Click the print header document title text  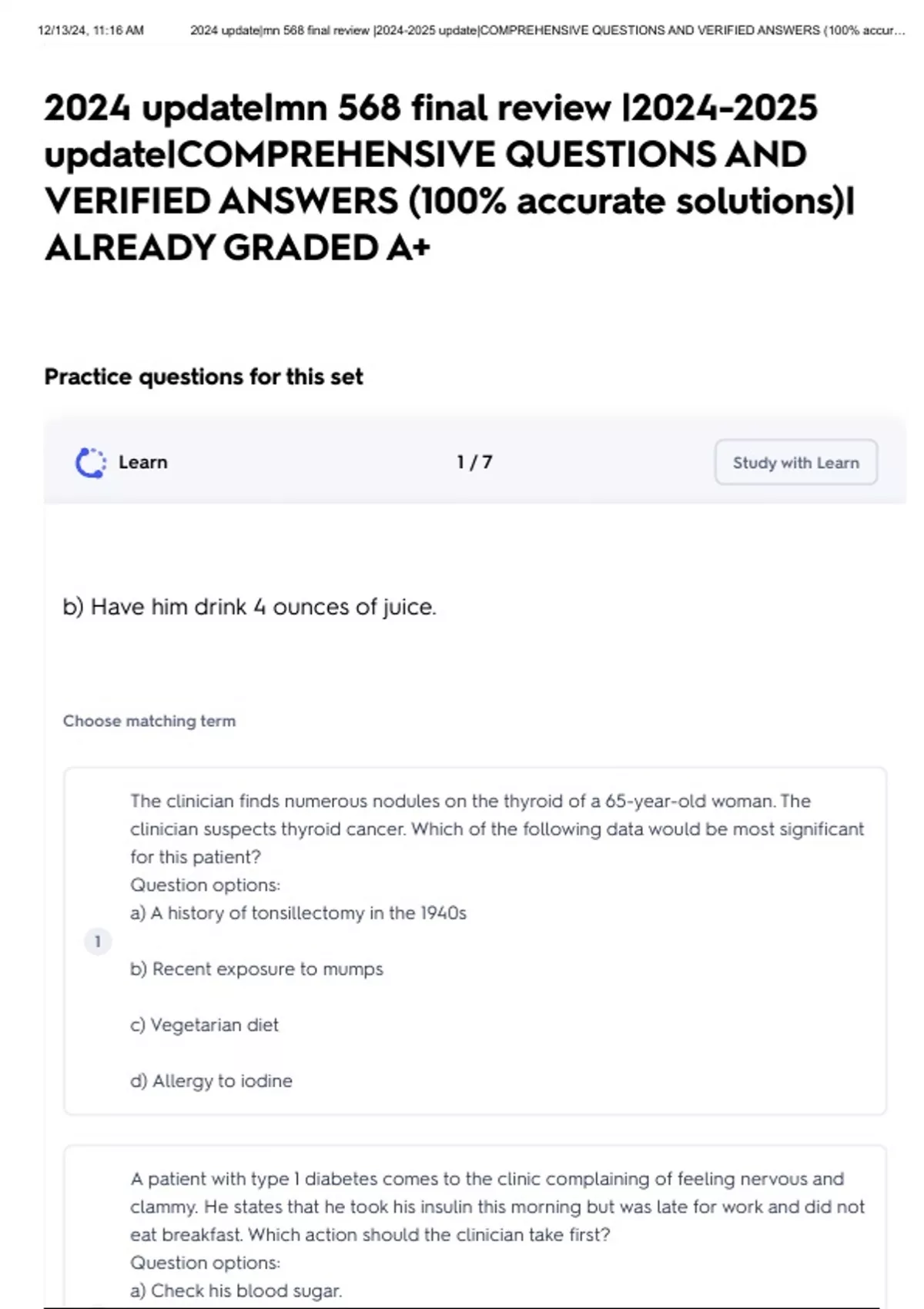[x=547, y=31]
